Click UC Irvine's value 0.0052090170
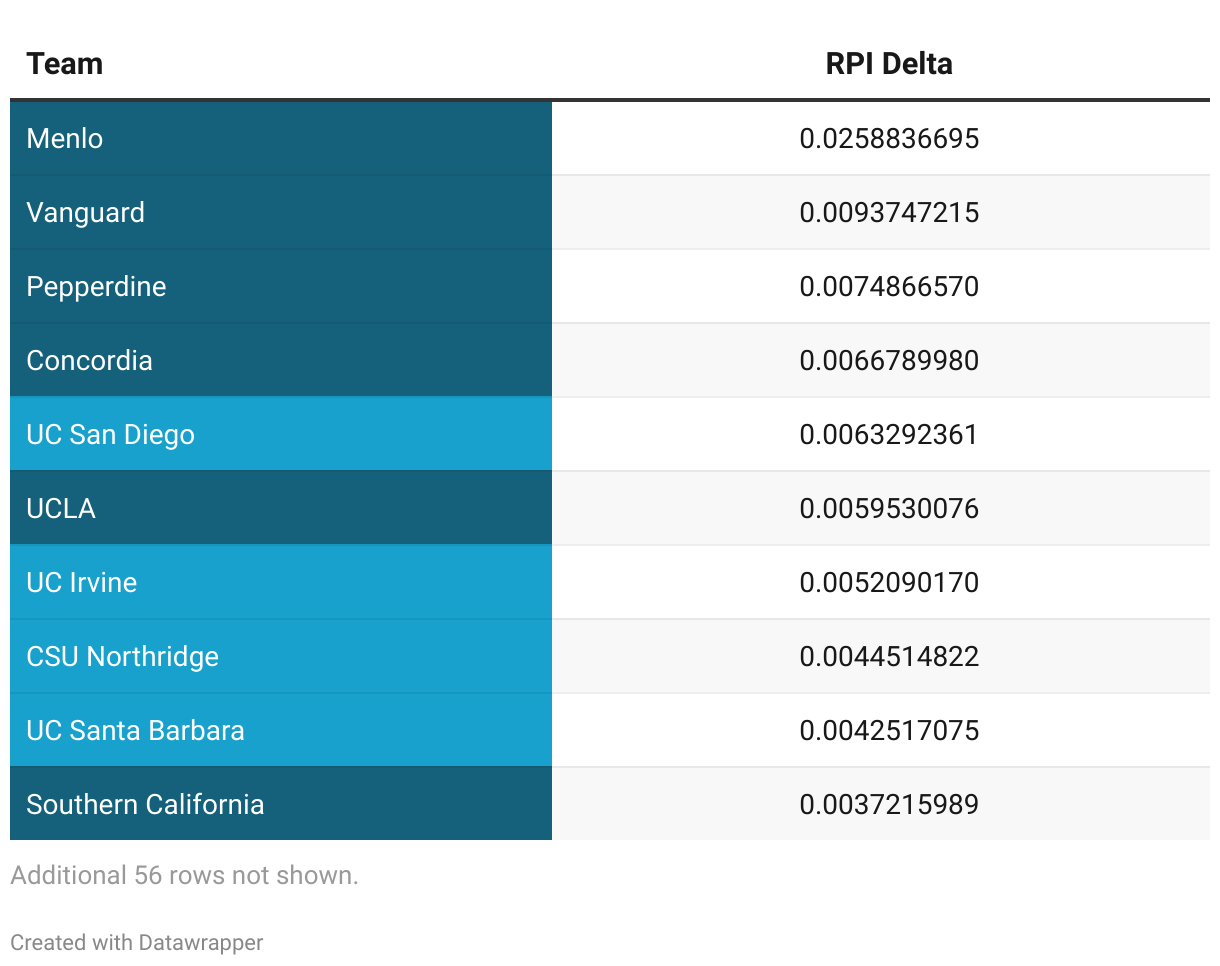 [x=889, y=582]
